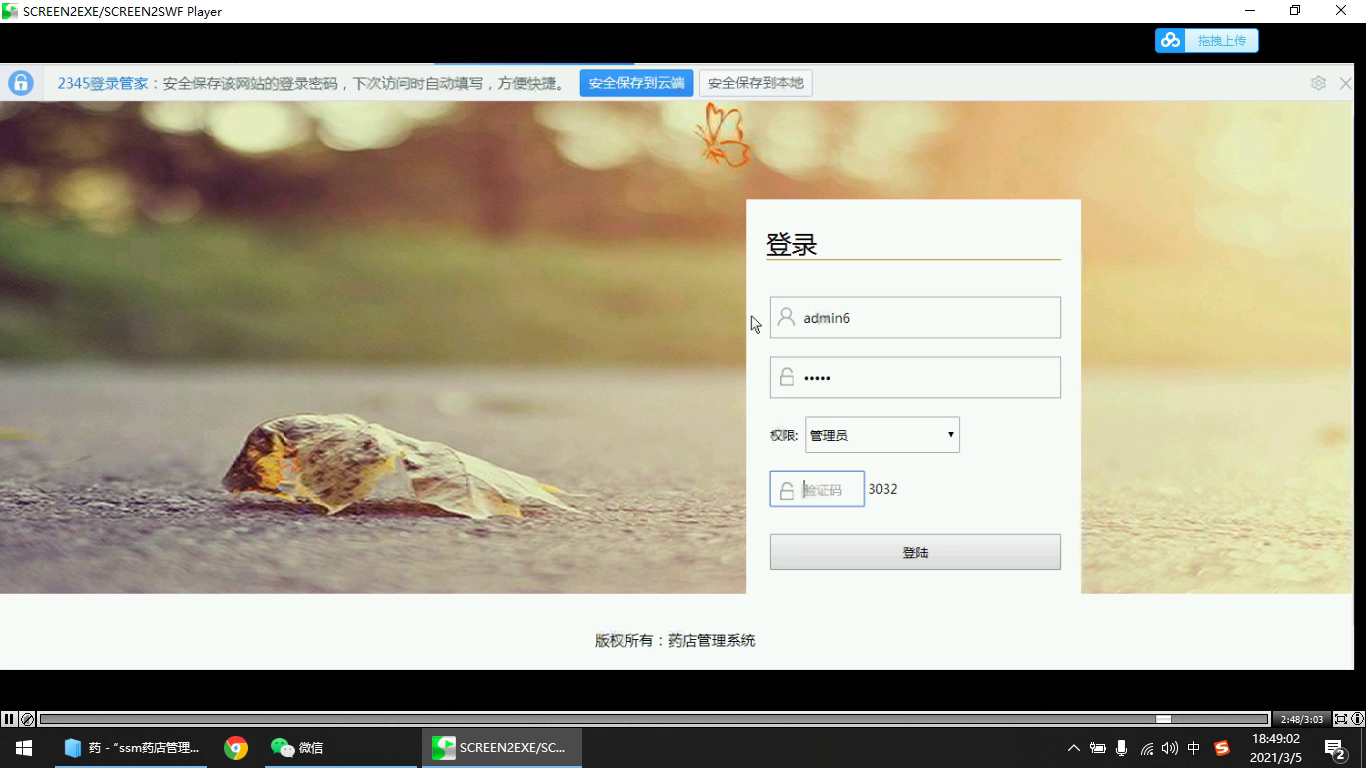Viewport: 1366px width, 768px height.
Task: Click the microphone tray icon
Action: (x=1122, y=748)
